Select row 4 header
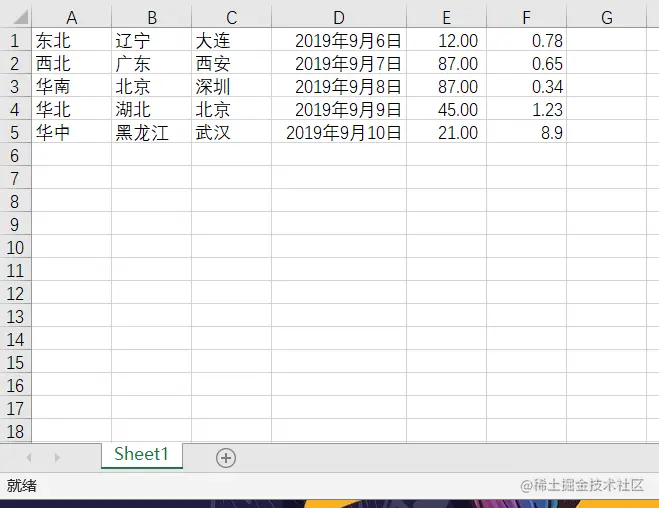The height and width of the screenshot is (508, 659). pyautogui.click(x=15, y=110)
